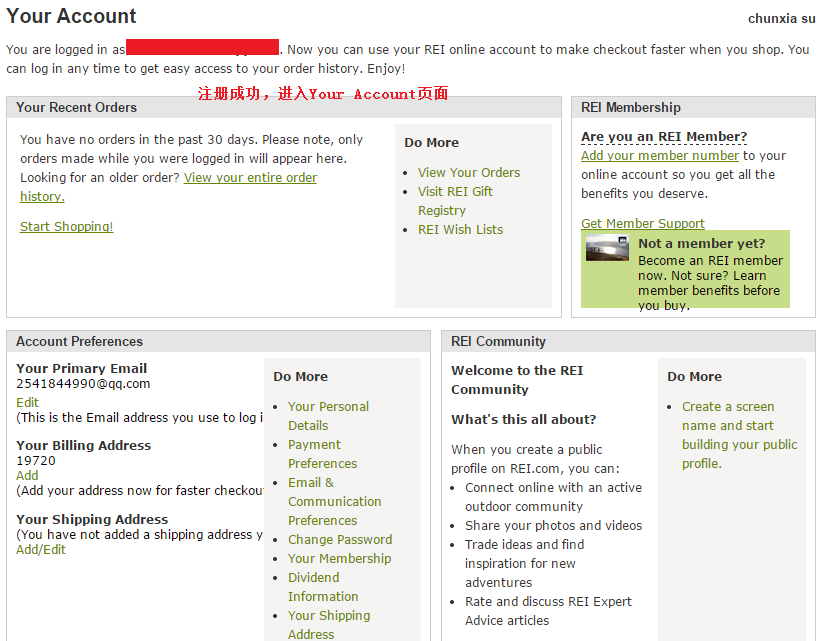Click 'Your Primary Email' heading

pyautogui.click(x=82, y=369)
